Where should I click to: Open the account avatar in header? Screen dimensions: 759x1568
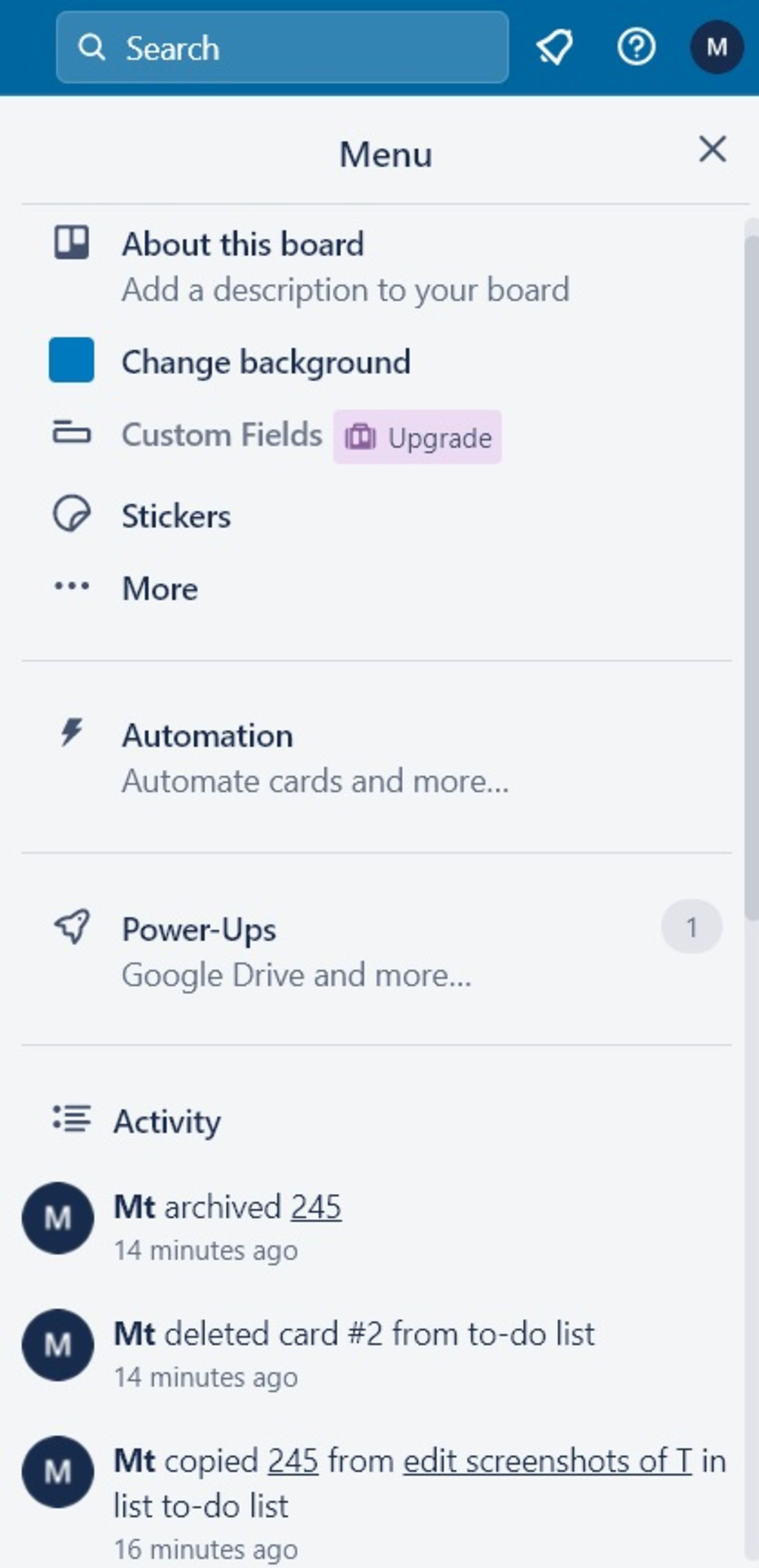[x=716, y=47]
